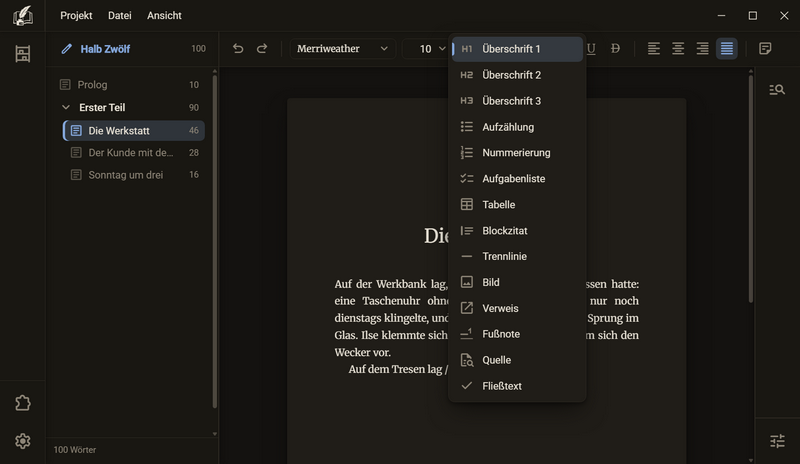Viewport: 800px width, 464px height.
Task: Open Sonntag um drei chapter
Action: (x=134, y=175)
